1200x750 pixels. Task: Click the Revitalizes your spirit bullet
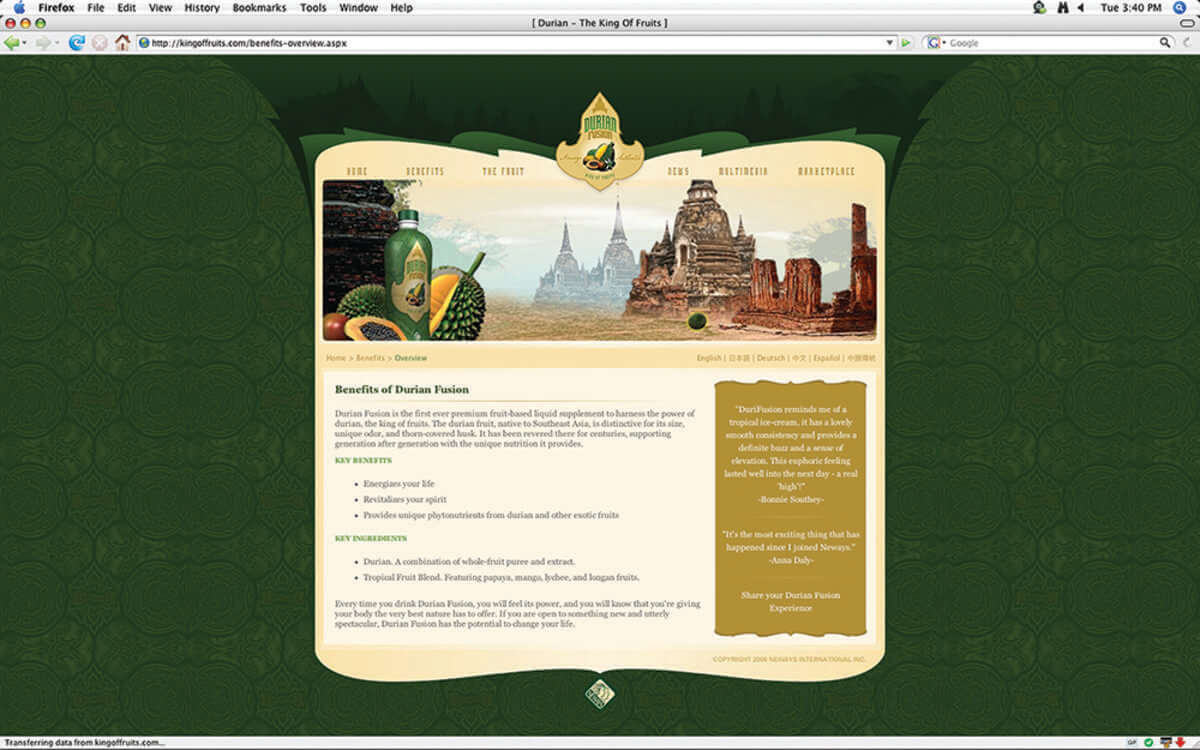[x=404, y=499]
